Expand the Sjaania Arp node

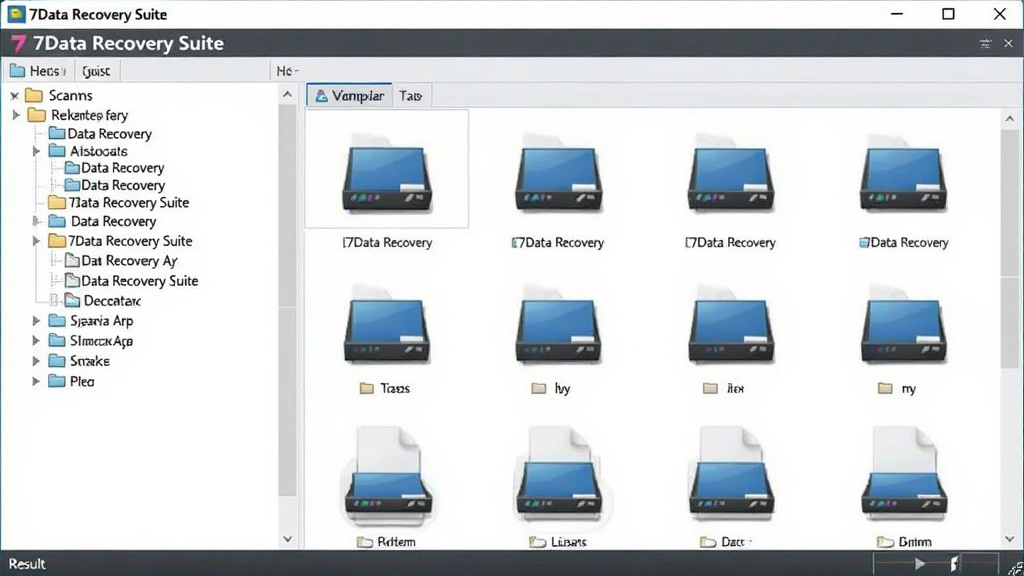pyautogui.click(x=37, y=321)
